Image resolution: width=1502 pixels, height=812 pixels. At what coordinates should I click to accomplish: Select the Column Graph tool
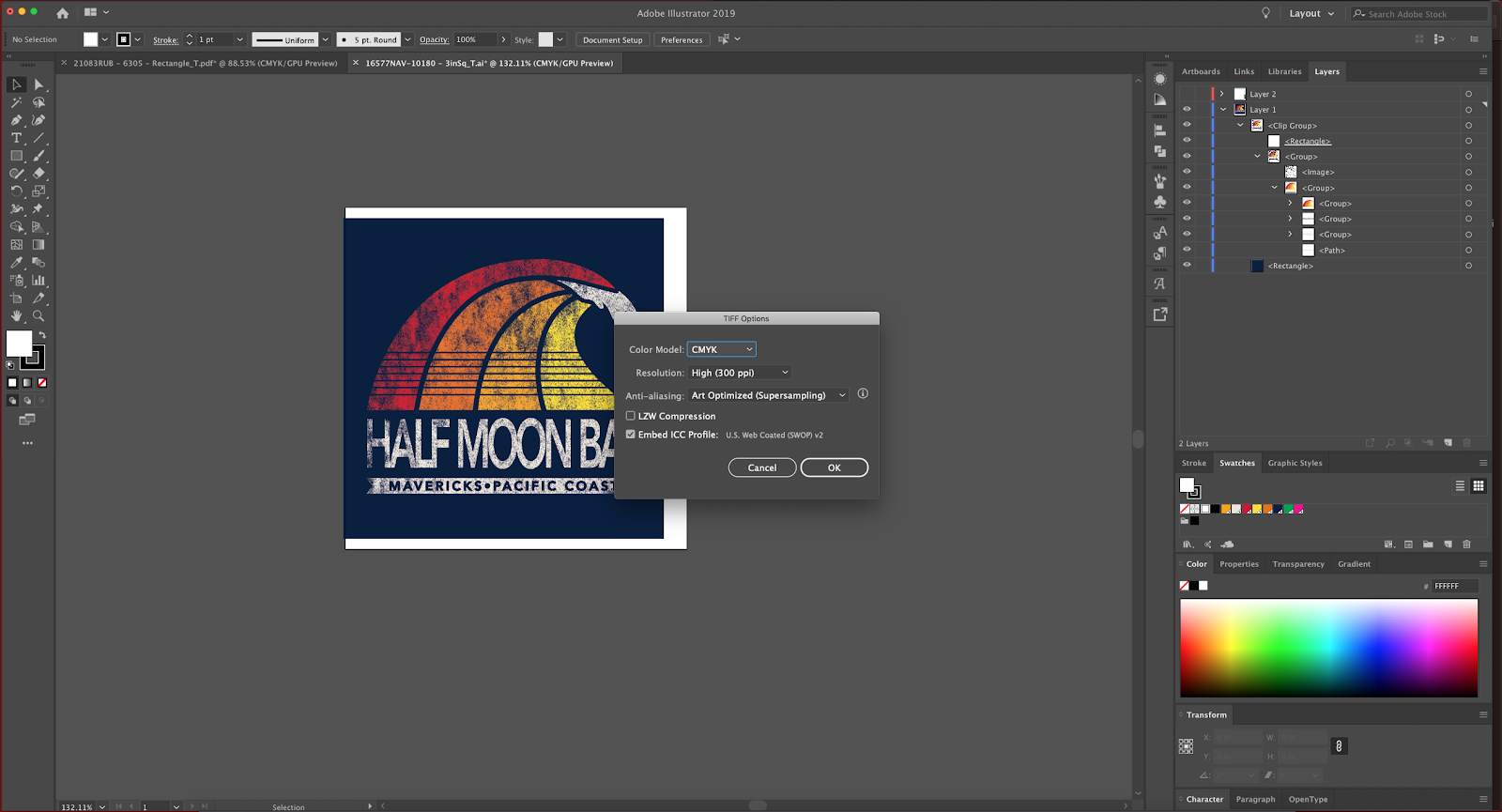[38, 281]
